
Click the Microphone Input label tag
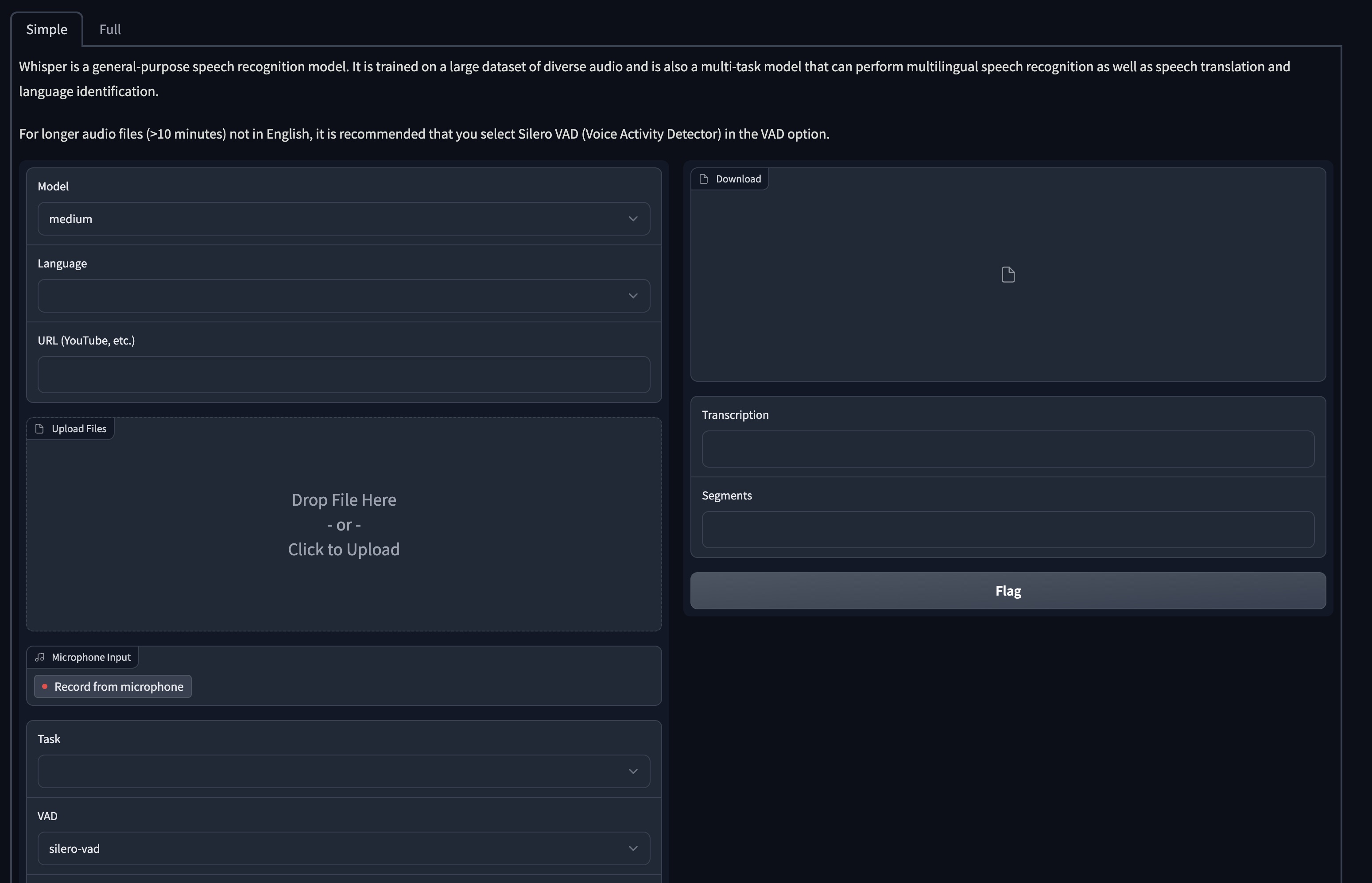point(91,657)
